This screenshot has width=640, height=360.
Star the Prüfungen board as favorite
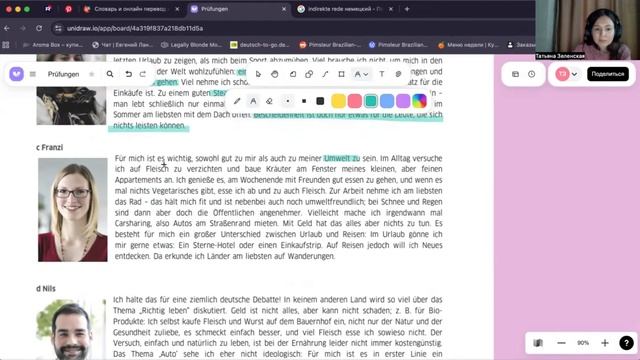pyautogui.click(x=91, y=74)
